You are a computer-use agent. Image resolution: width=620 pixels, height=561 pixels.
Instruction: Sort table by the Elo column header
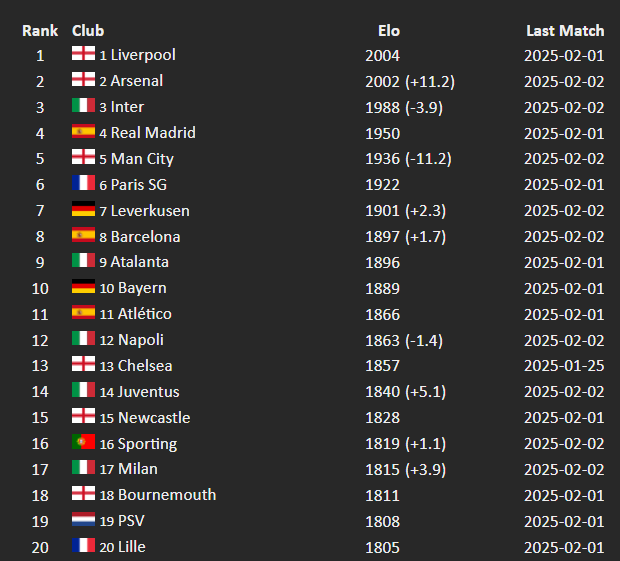(389, 30)
